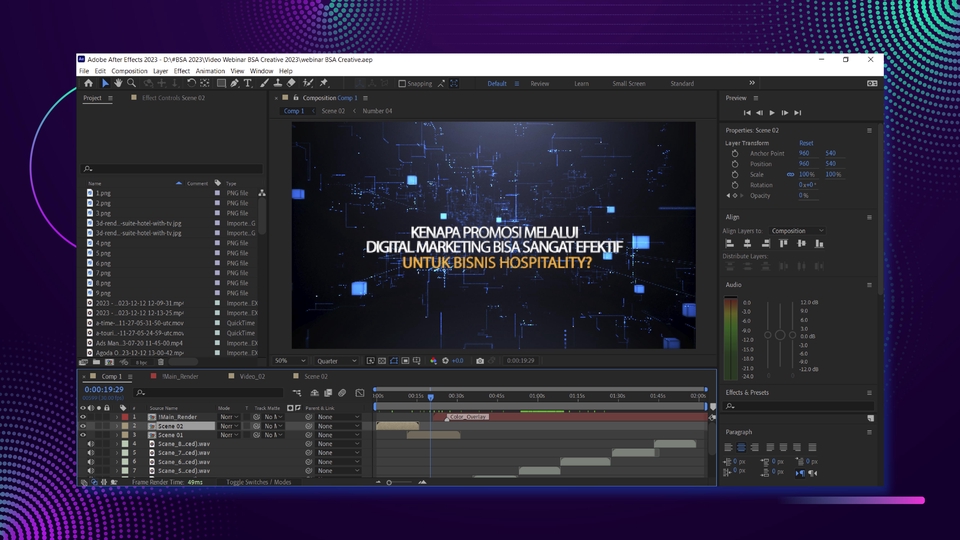Select the Rotation tool

click(192, 83)
